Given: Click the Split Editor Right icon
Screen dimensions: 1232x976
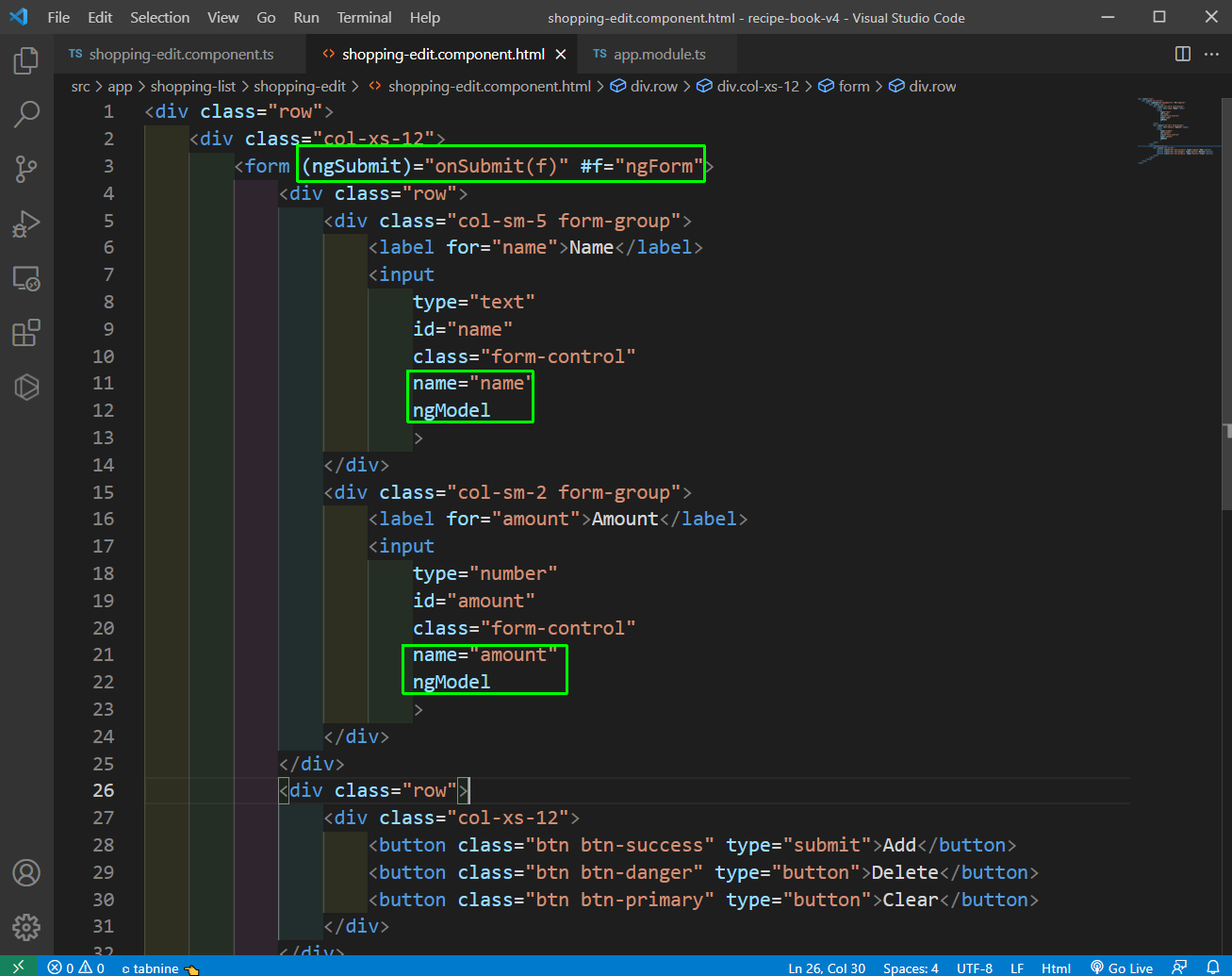Looking at the screenshot, I should [x=1183, y=54].
